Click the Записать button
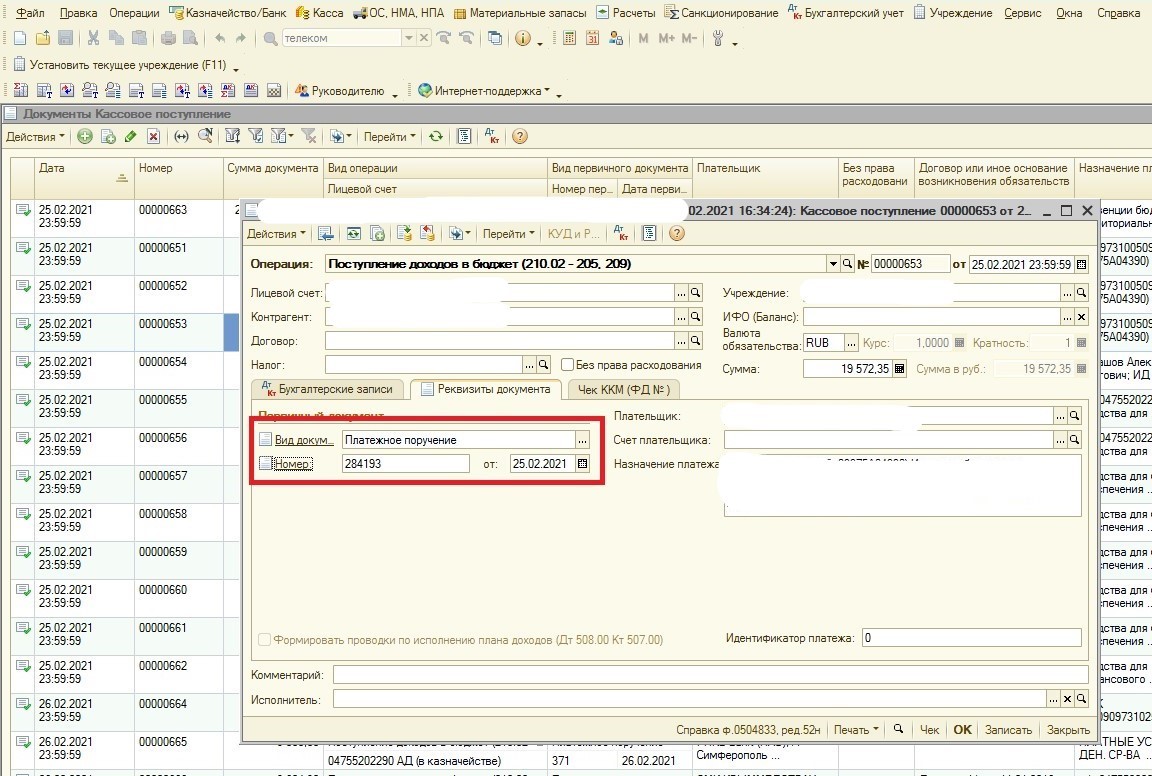Viewport: 1152px width, 776px height. [1007, 730]
